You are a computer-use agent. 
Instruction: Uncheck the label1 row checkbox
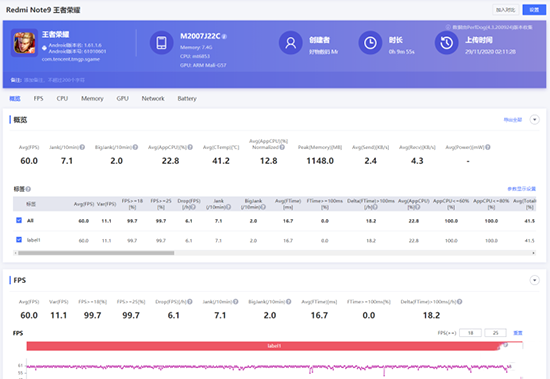click(19, 240)
